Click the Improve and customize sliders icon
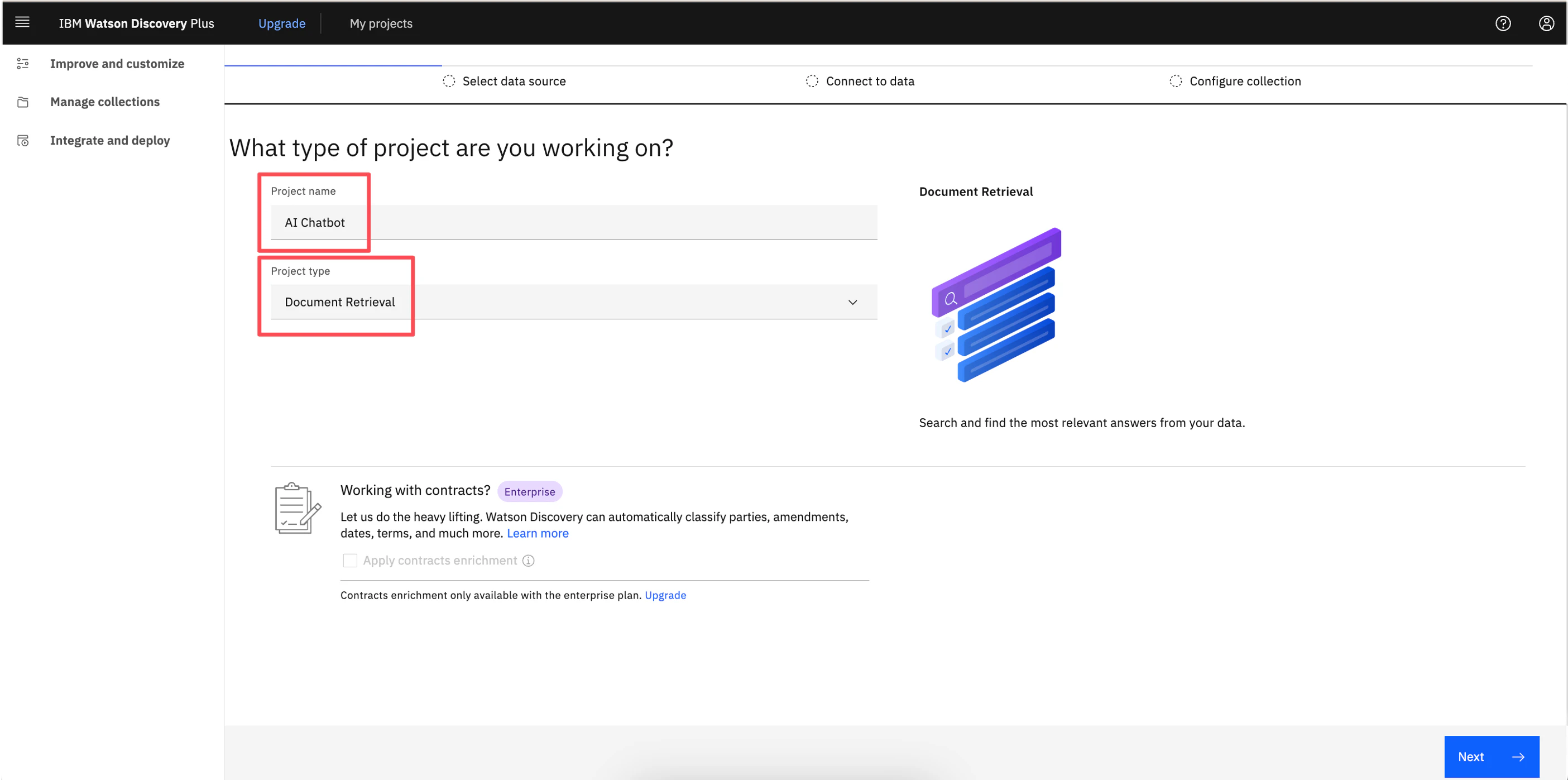1568x780 pixels. pyautogui.click(x=23, y=64)
